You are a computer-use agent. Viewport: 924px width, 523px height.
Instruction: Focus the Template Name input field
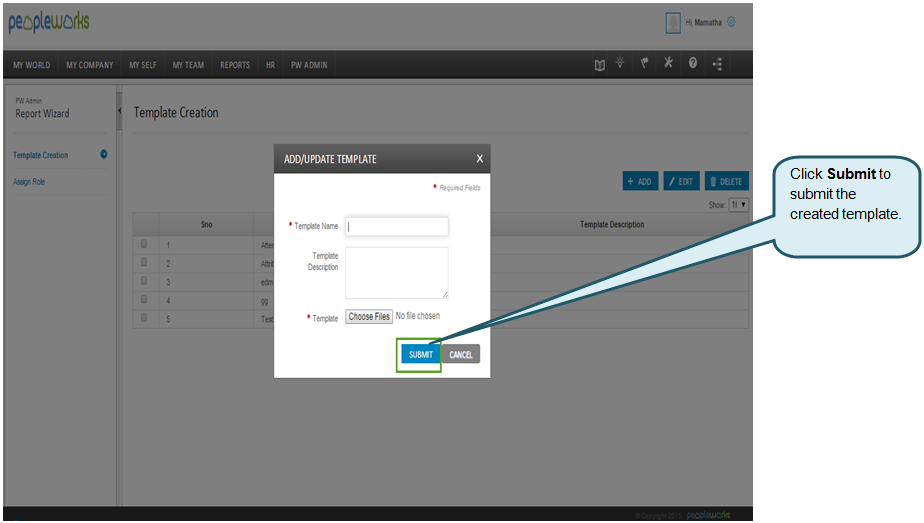point(397,226)
